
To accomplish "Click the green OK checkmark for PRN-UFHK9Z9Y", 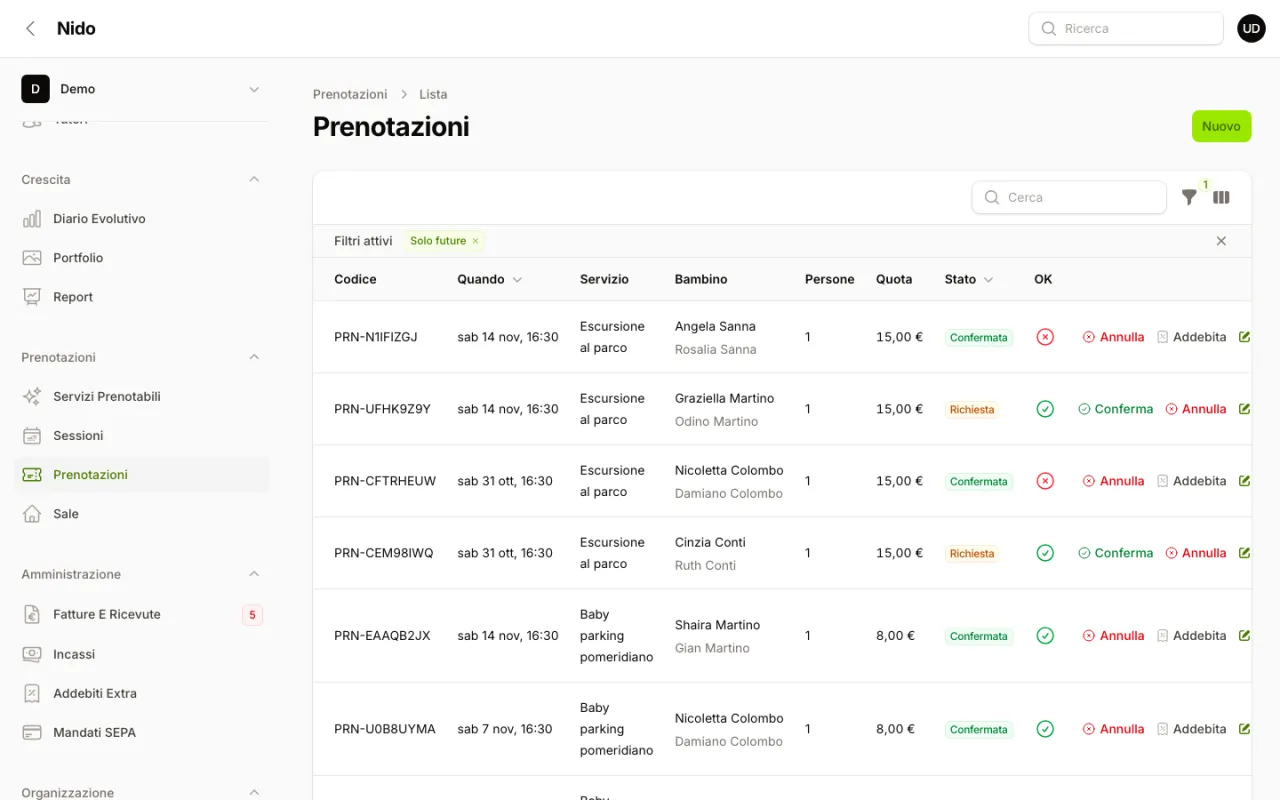I will tap(1045, 409).
